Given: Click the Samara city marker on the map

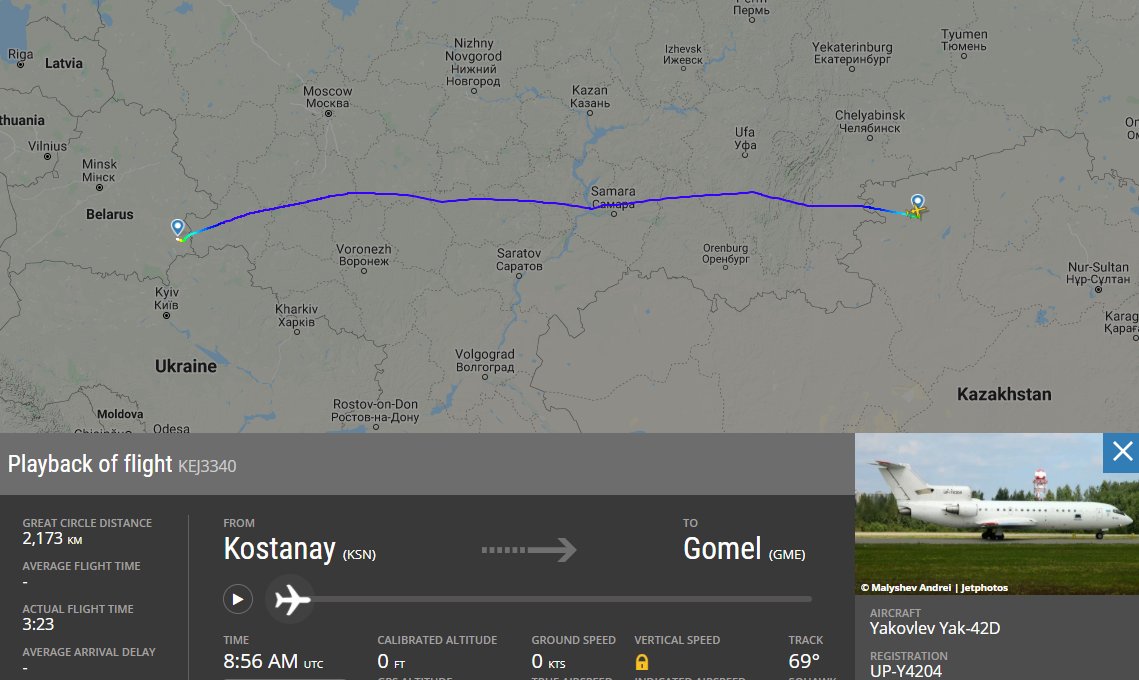Looking at the screenshot, I should tap(614, 214).
